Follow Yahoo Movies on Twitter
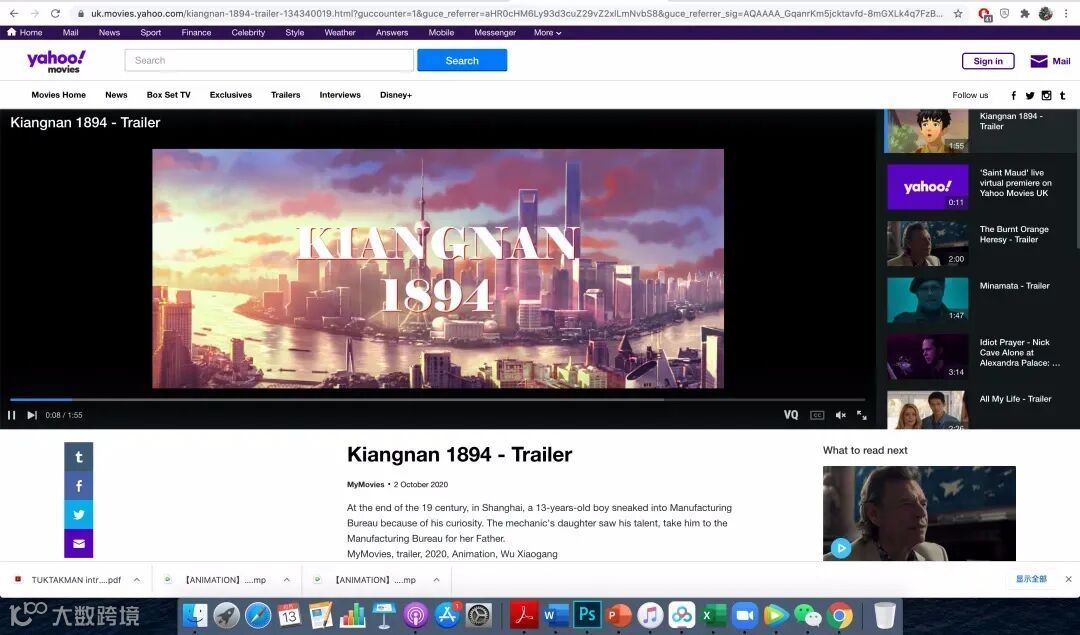Image resolution: width=1080 pixels, height=635 pixels. [1030, 95]
